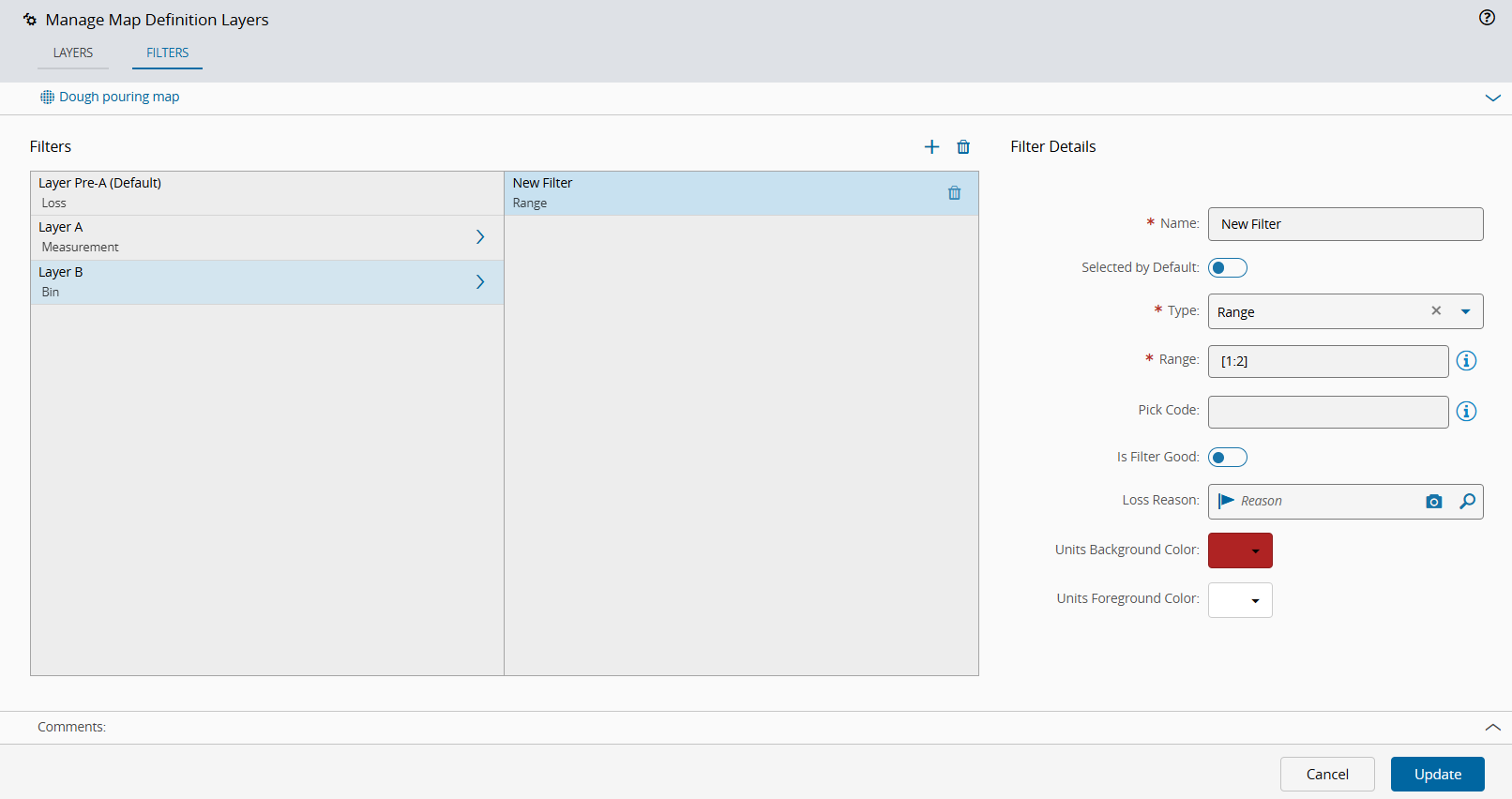This screenshot has height=799, width=1512.
Task: Open the Dough pouring map link
Action: 119,97
